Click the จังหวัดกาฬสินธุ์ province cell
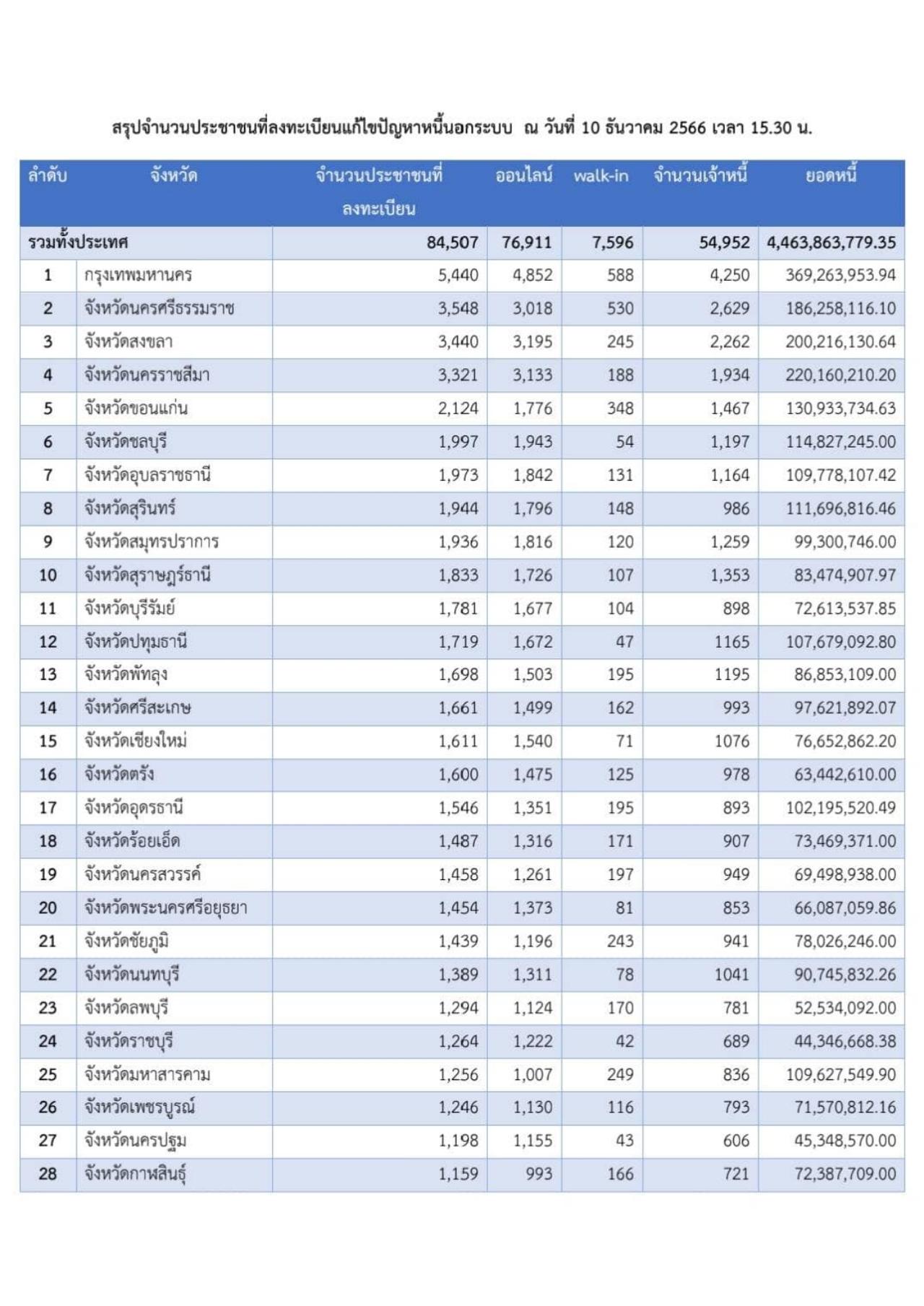The image size is (924, 1306). tap(135, 1174)
